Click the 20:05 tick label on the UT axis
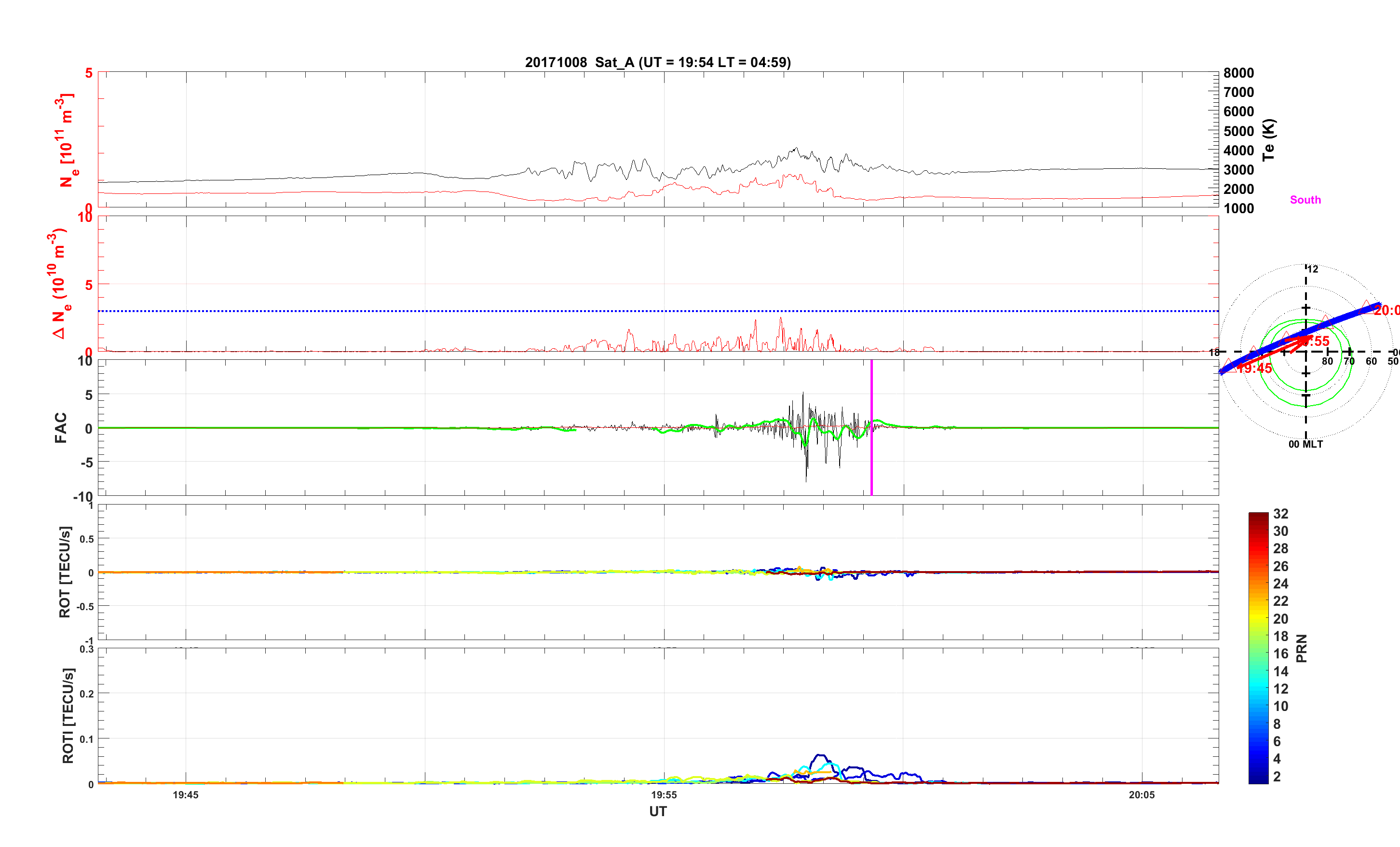This screenshot has width=1400, height=847. pyautogui.click(x=1142, y=795)
